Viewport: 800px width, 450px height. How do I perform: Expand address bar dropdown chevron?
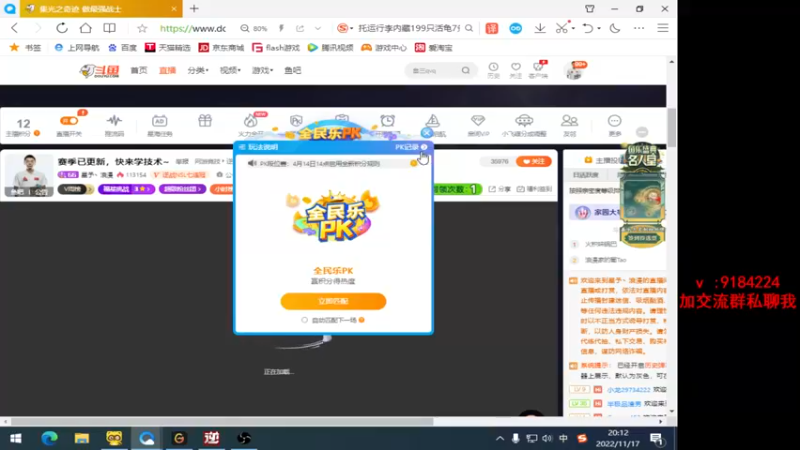click(318, 29)
